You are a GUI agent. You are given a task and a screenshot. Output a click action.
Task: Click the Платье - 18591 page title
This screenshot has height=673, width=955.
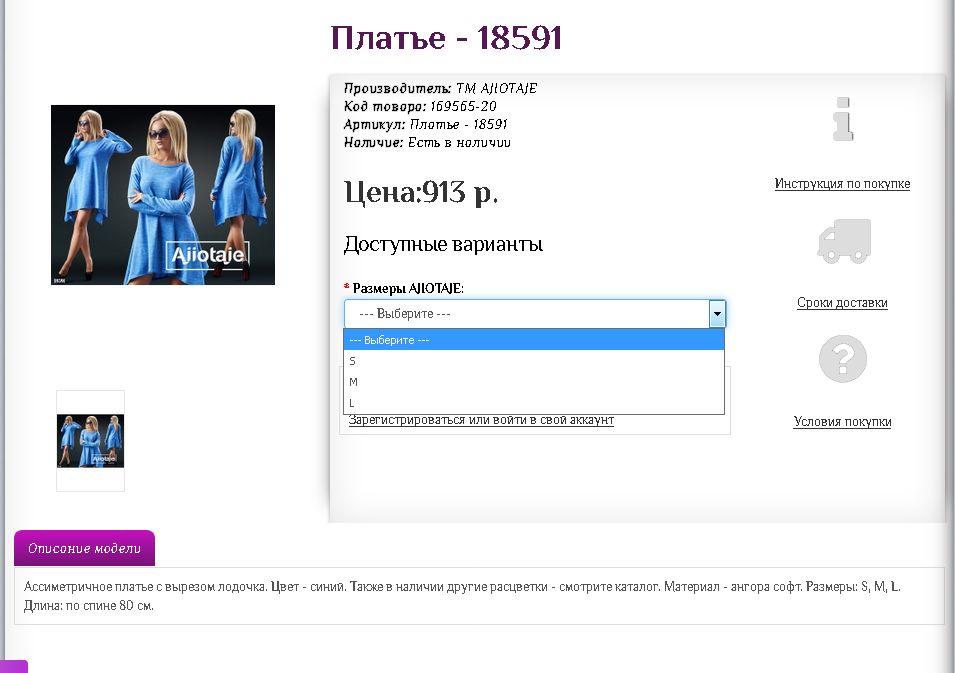pos(446,38)
